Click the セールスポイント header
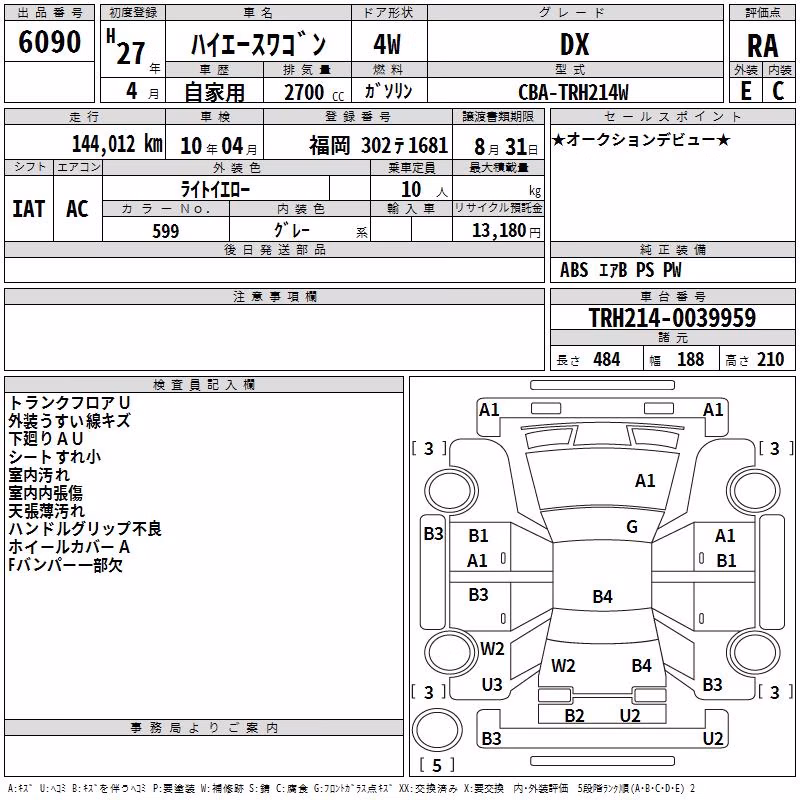800x800 pixels. coord(672,116)
